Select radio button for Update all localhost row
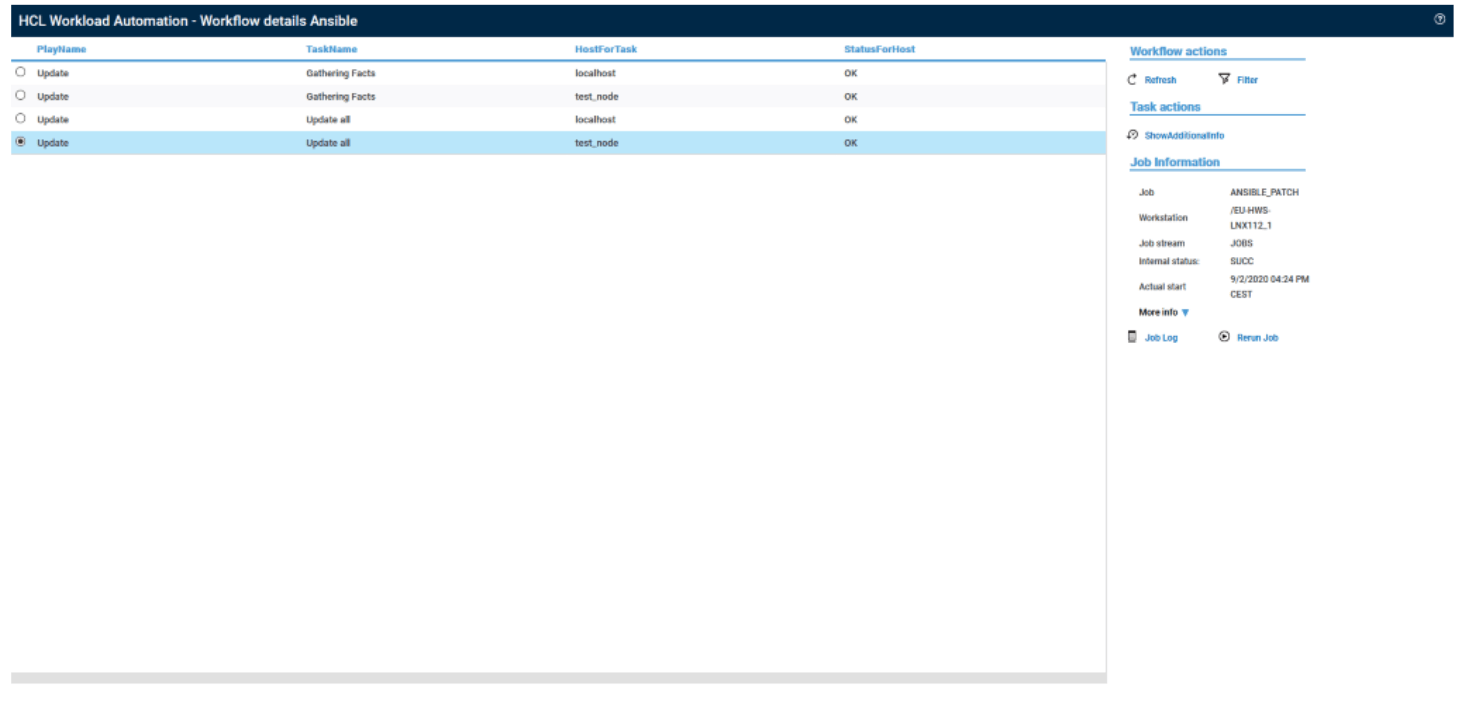The image size is (1468, 718). pos(21,118)
